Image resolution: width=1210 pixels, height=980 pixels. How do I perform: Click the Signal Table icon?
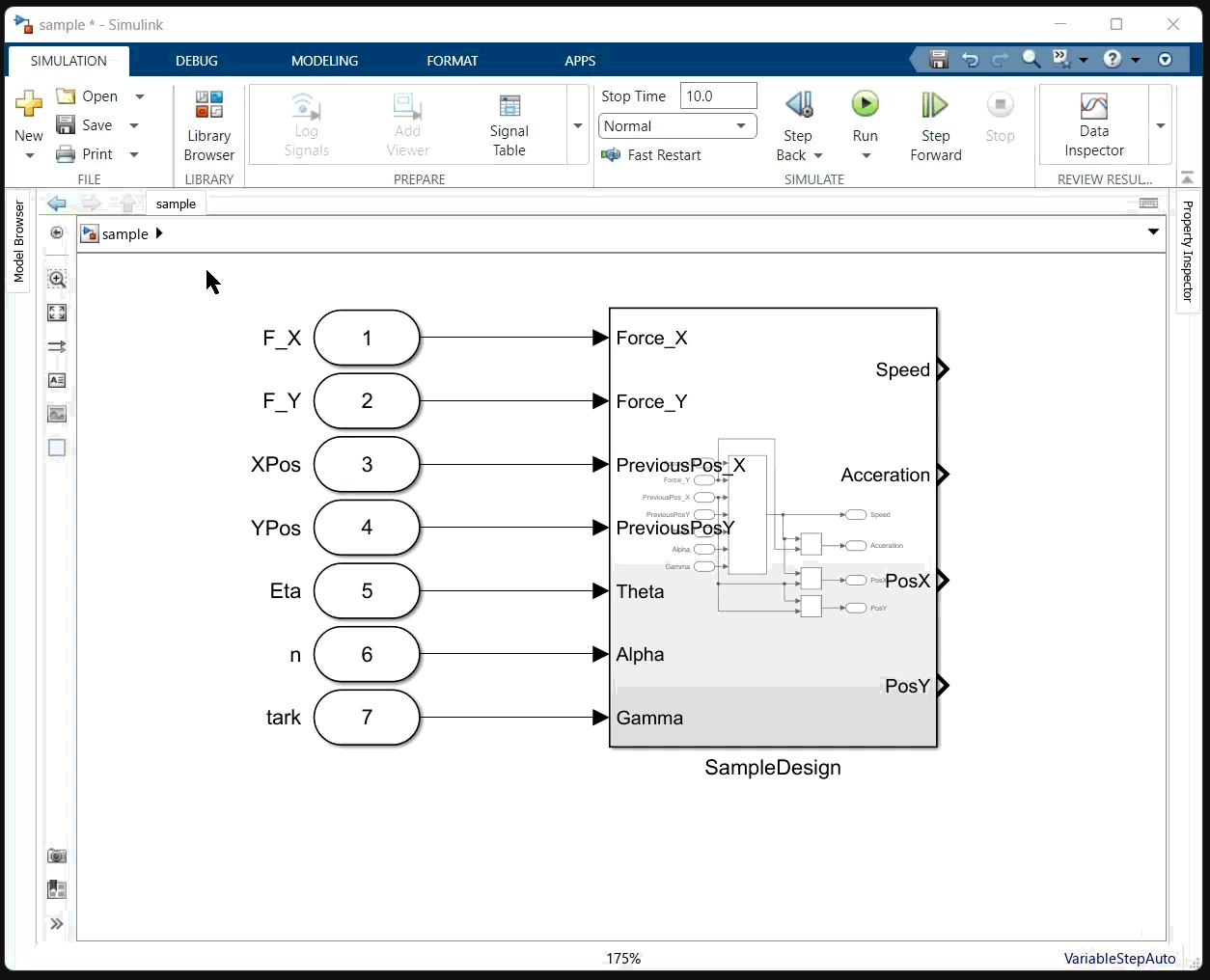pos(509,105)
